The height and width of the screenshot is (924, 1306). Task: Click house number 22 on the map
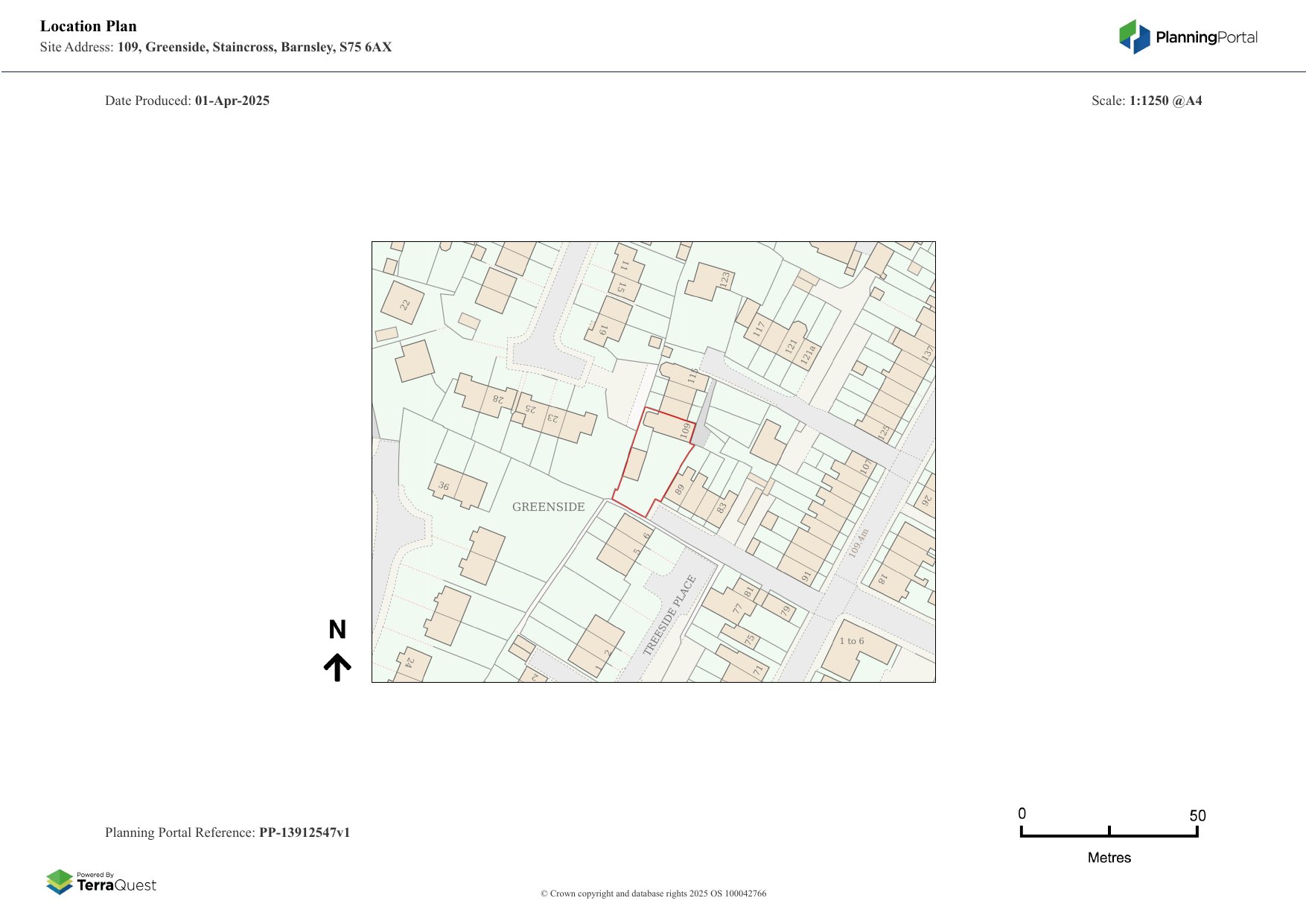405,305
